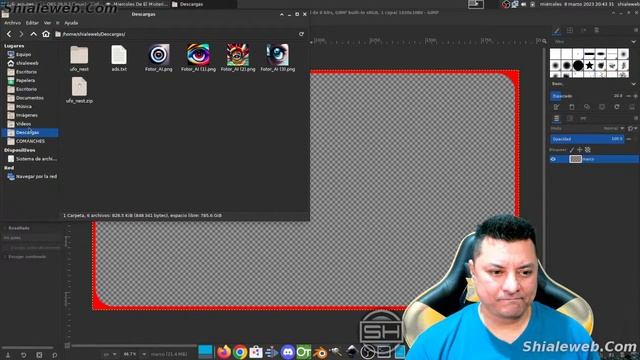
Task: Open the Ir menu
Action: (x=58, y=23)
